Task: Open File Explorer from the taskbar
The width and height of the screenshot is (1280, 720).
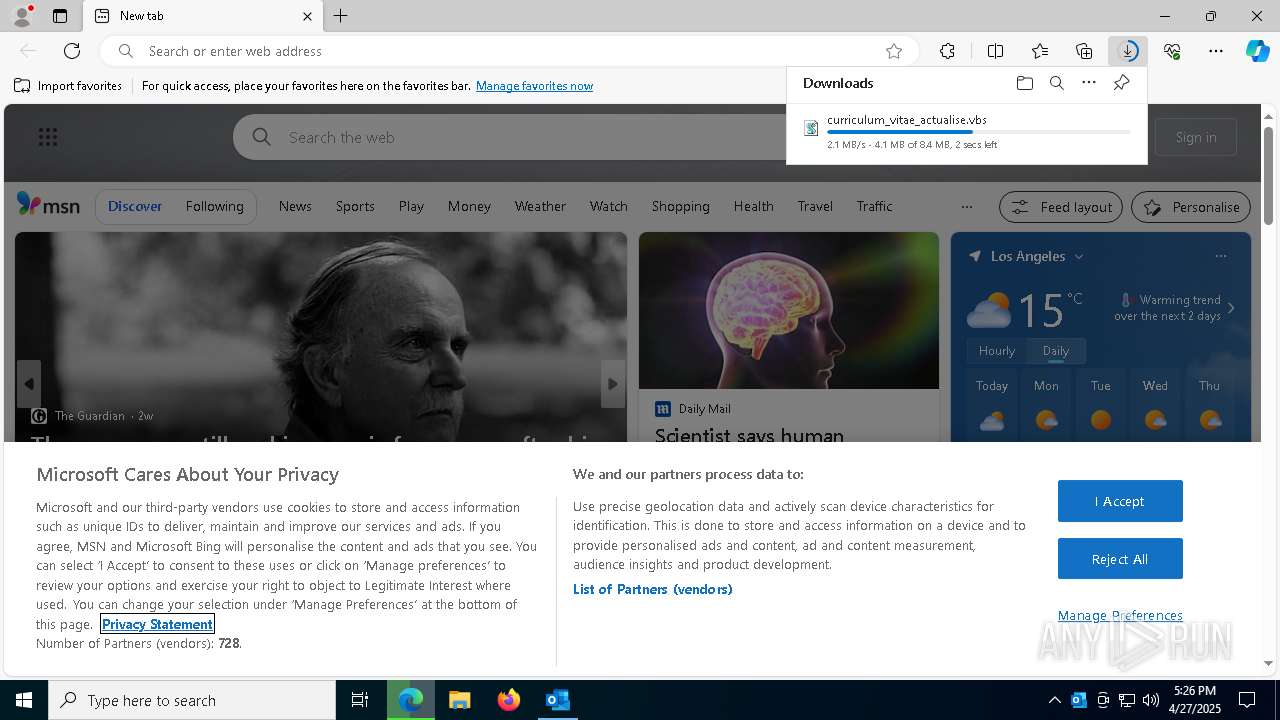Action: pyautogui.click(x=460, y=700)
